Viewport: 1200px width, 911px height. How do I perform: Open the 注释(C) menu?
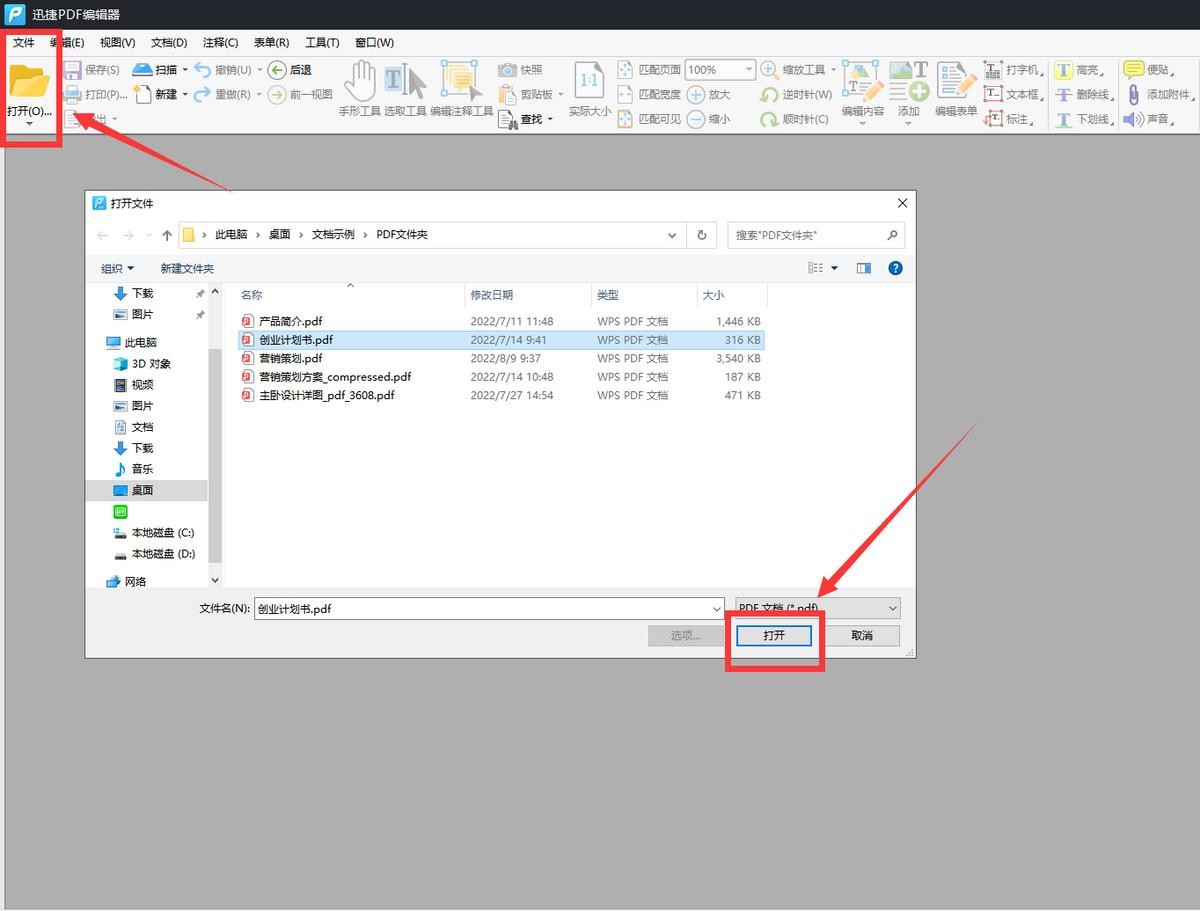220,42
